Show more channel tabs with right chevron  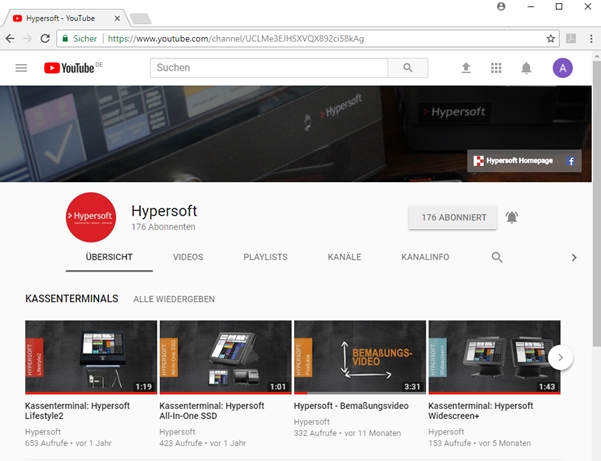[574, 258]
